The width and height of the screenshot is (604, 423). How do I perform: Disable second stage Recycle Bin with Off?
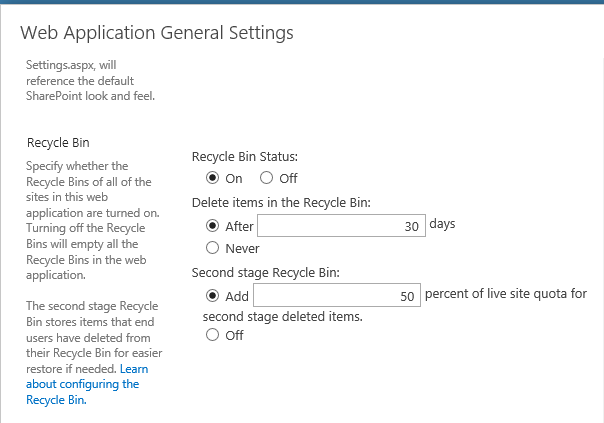[x=212, y=336]
